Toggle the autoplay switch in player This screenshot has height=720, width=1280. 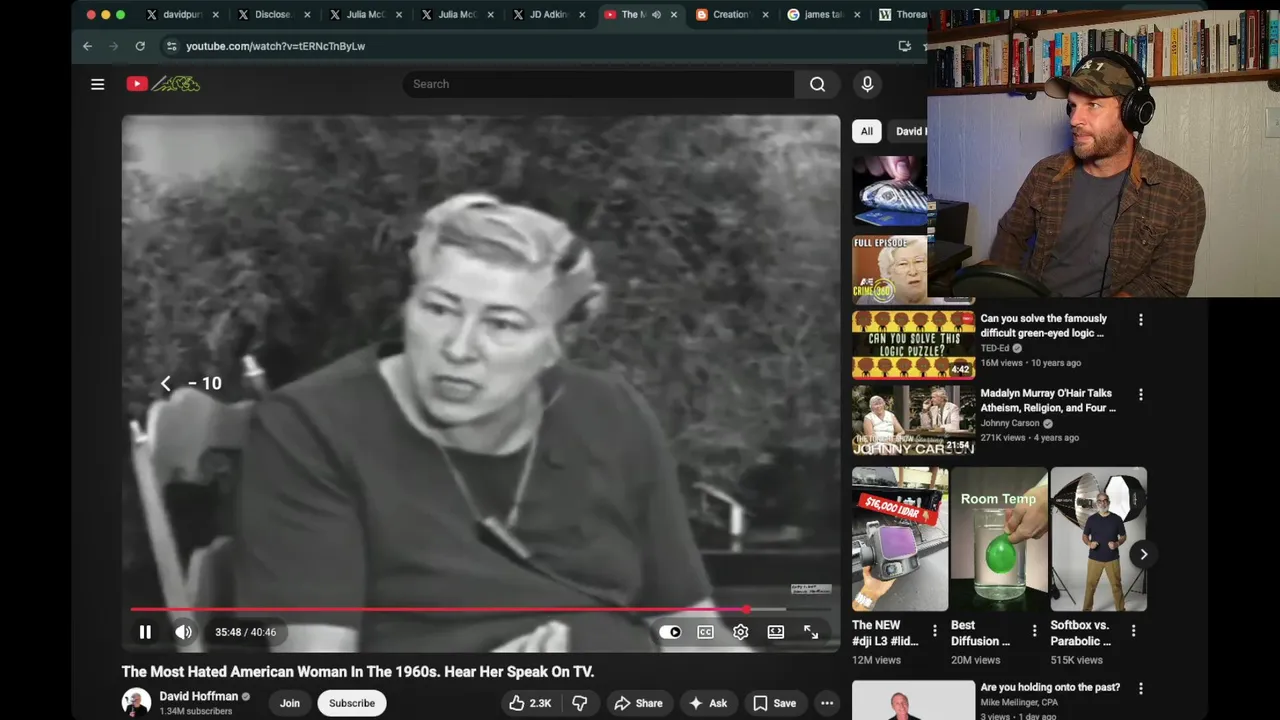(670, 632)
